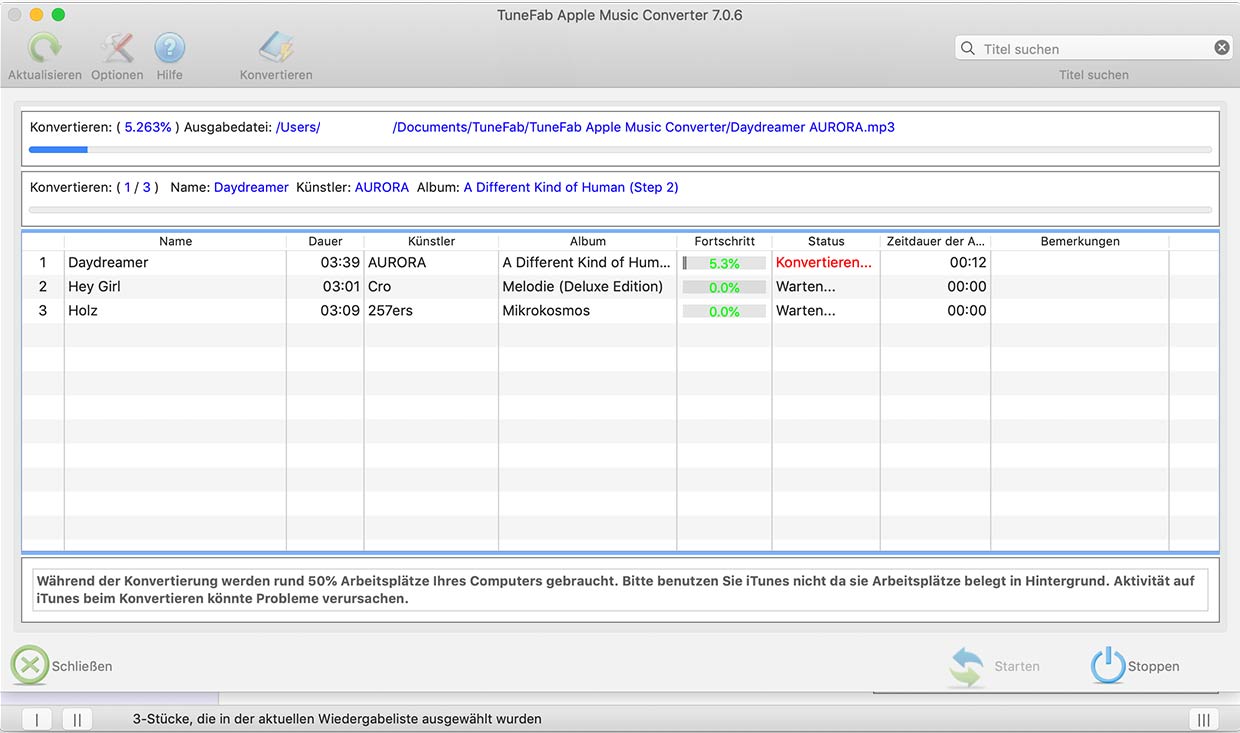Sort by the Name column header
The width and height of the screenshot is (1240, 733).
(175, 241)
